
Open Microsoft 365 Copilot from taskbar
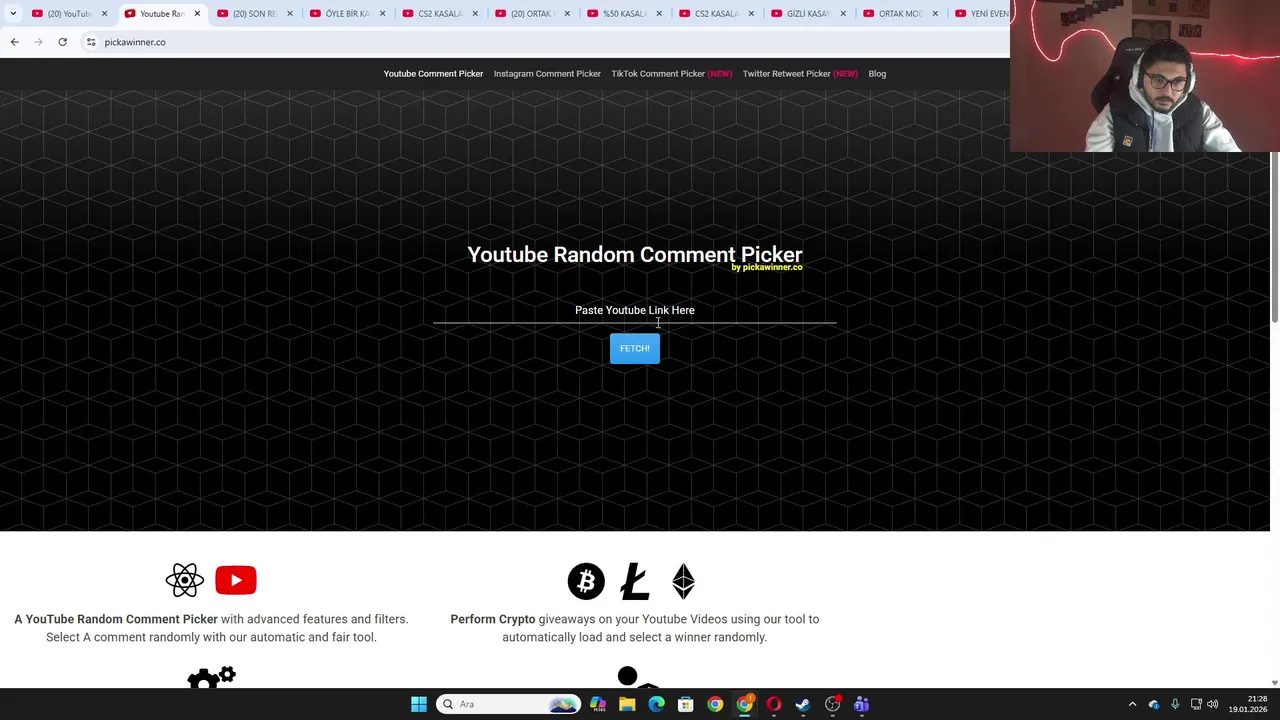[598, 704]
